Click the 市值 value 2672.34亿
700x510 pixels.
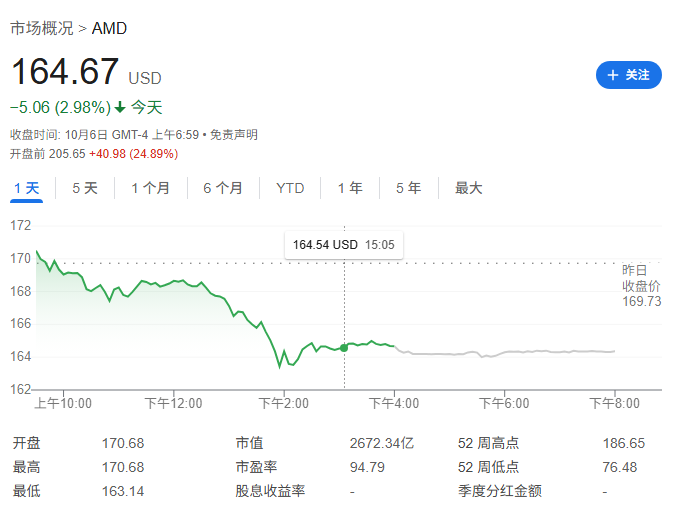pos(382,443)
